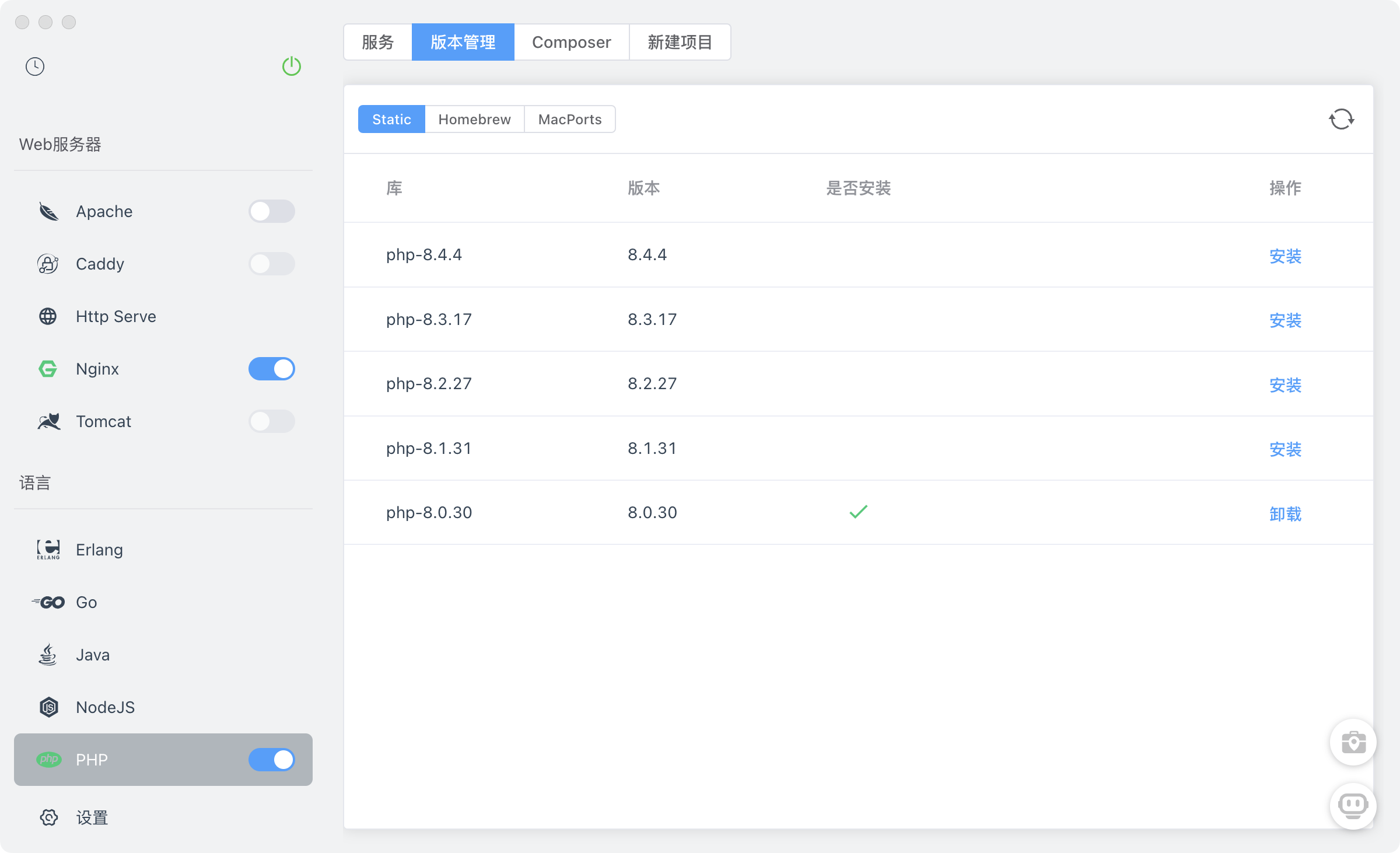The width and height of the screenshot is (1400, 853).
Task: Open Java in the sidebar
Action: point(92,655)
